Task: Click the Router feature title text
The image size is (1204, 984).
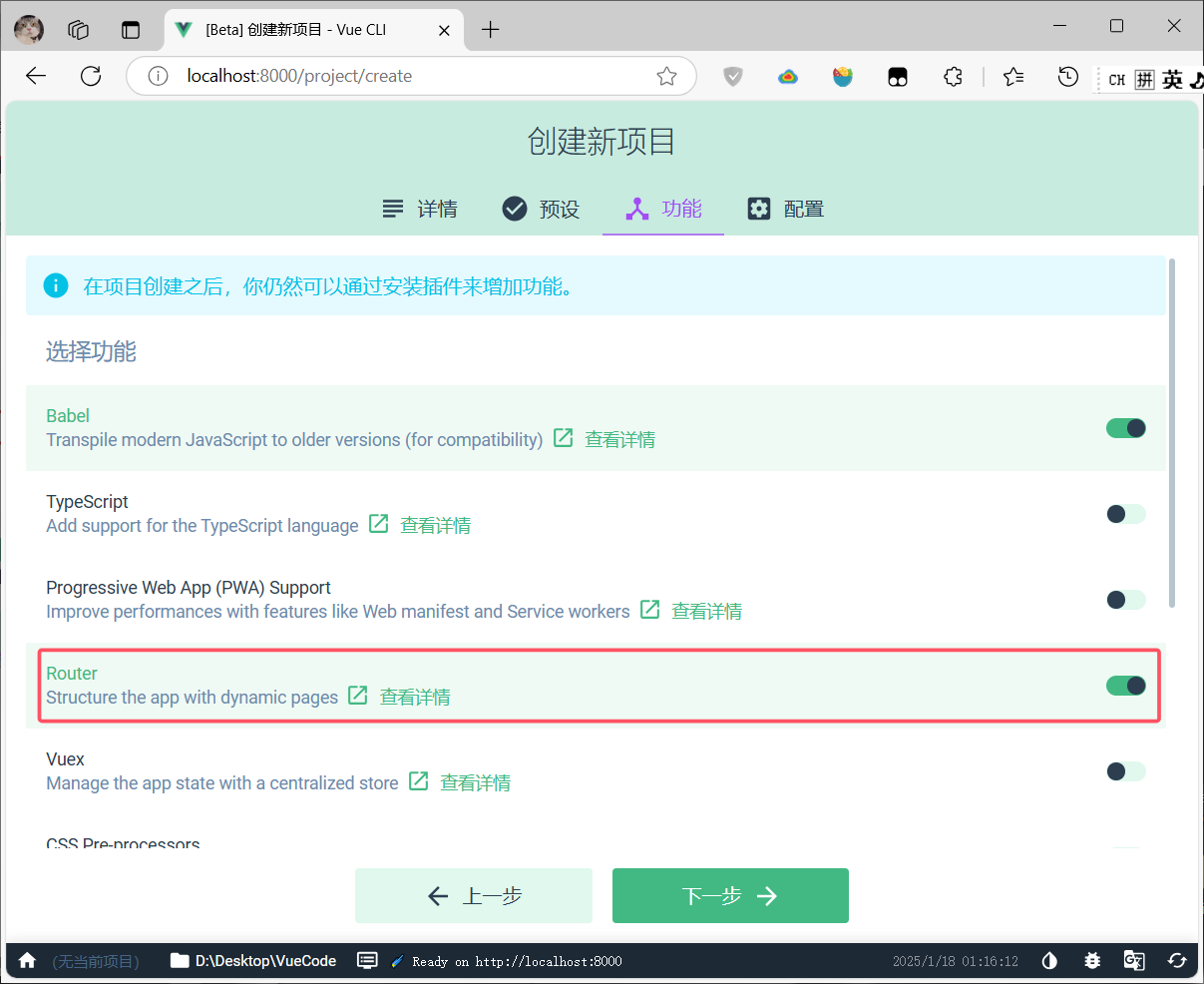Action: click(x=72, y=673)
